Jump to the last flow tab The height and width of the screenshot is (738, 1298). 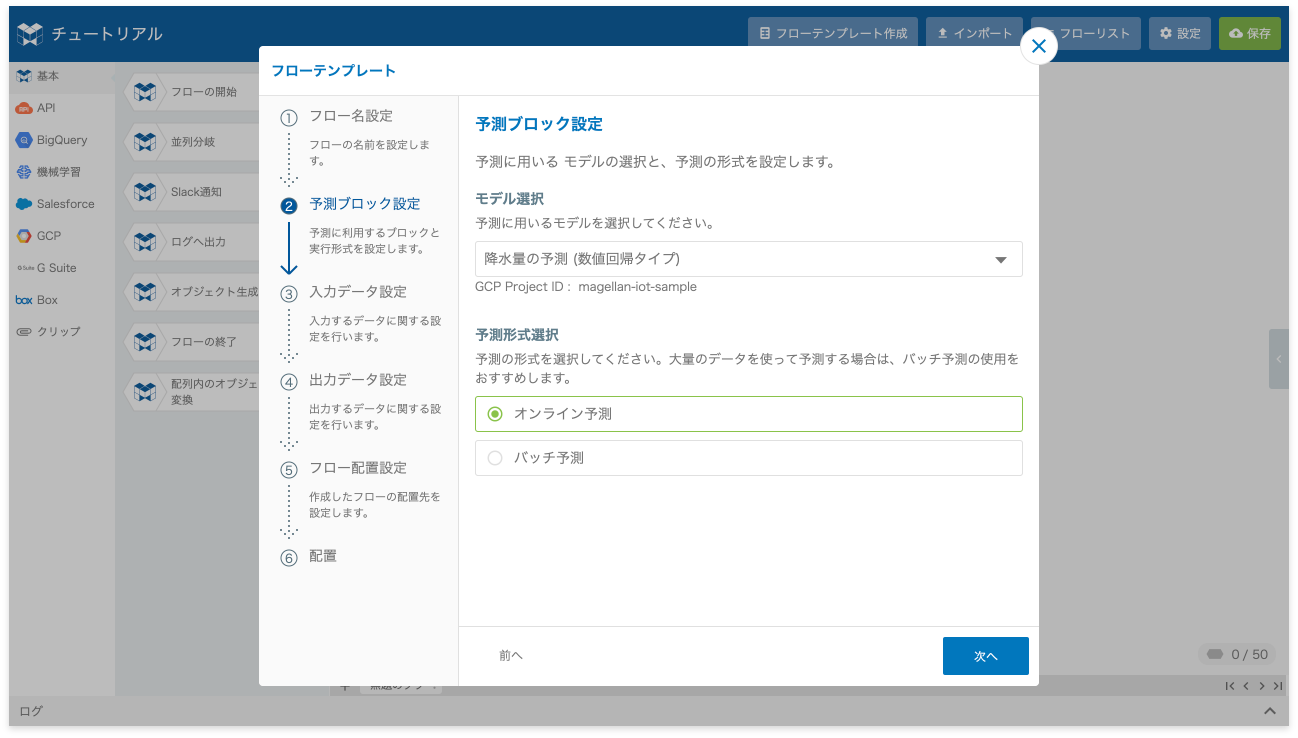(x=1278, y=686)
